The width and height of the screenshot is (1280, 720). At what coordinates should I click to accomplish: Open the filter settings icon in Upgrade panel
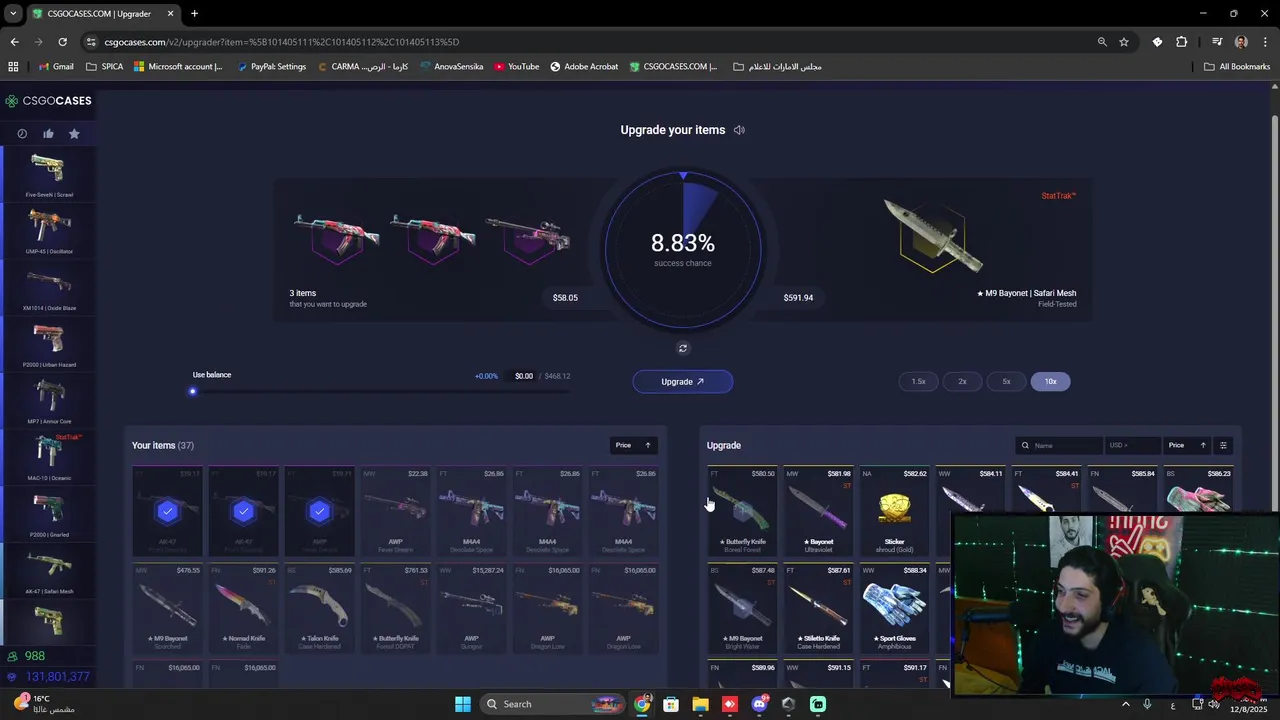tap(1223, 445)
